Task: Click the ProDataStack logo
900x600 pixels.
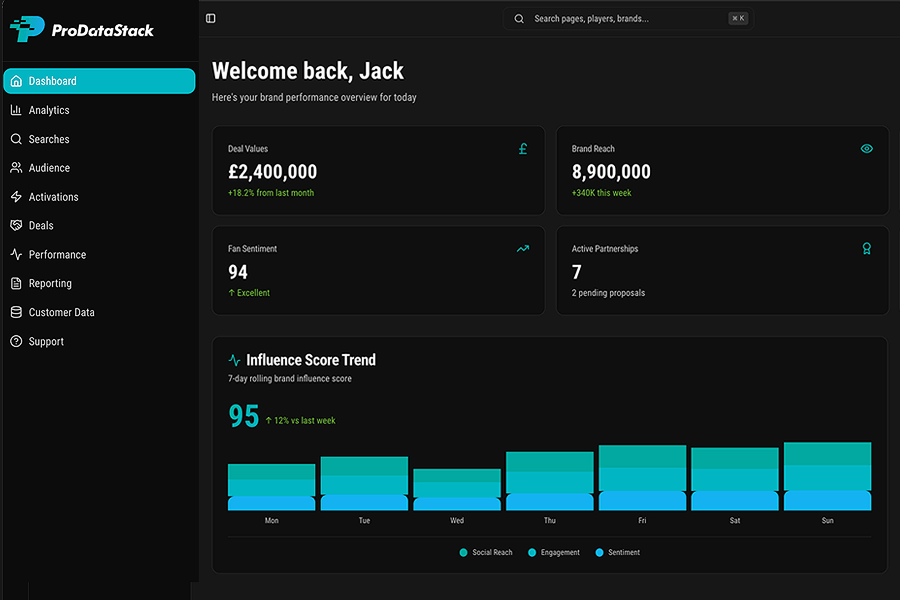Action: 82,30
